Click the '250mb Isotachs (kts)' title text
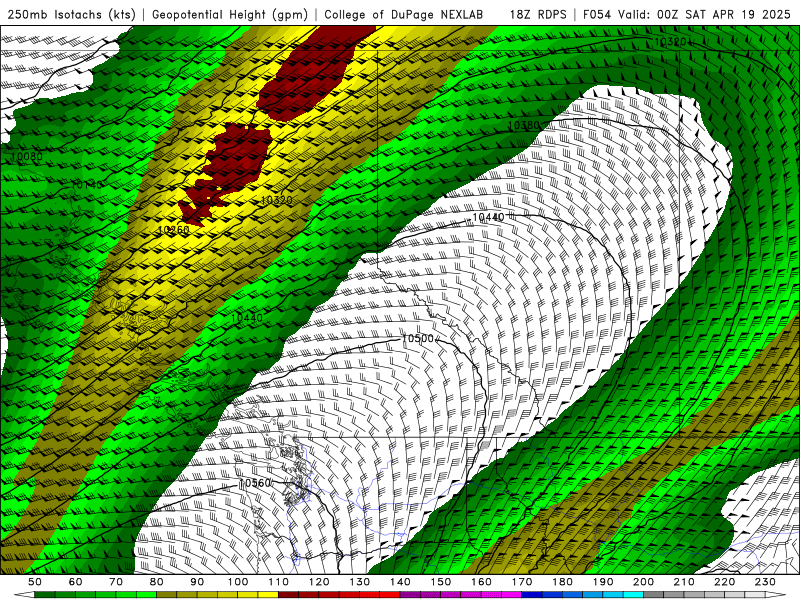800x600 pixels. 71,14
